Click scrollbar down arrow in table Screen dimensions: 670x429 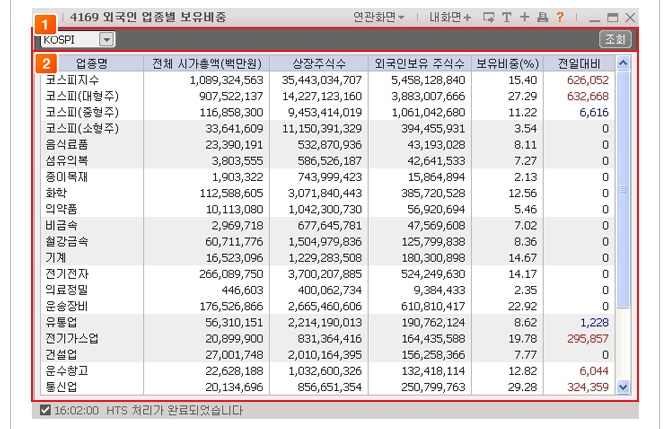(624, 387)
